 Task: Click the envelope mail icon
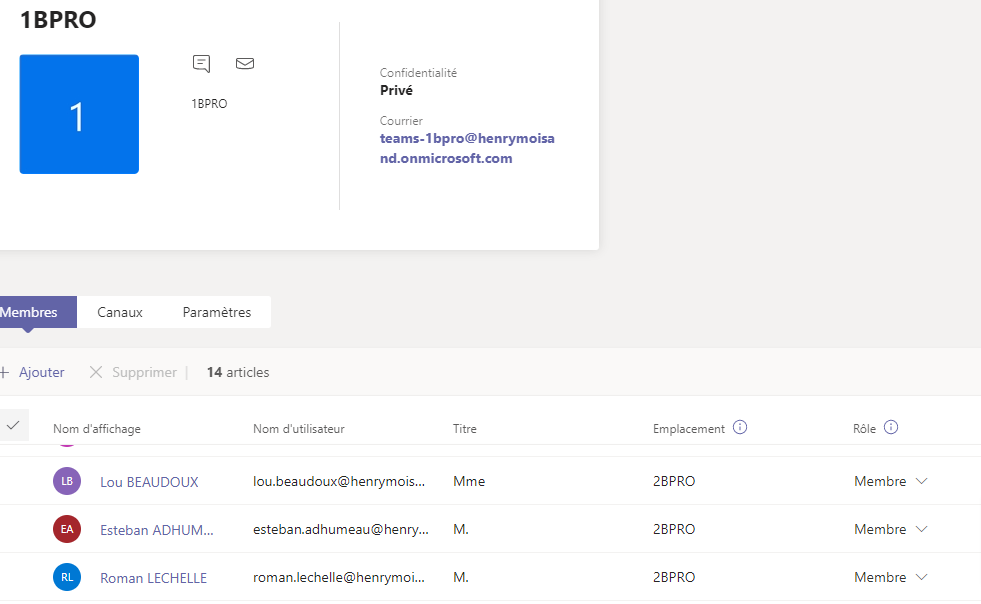pos(245,63)
